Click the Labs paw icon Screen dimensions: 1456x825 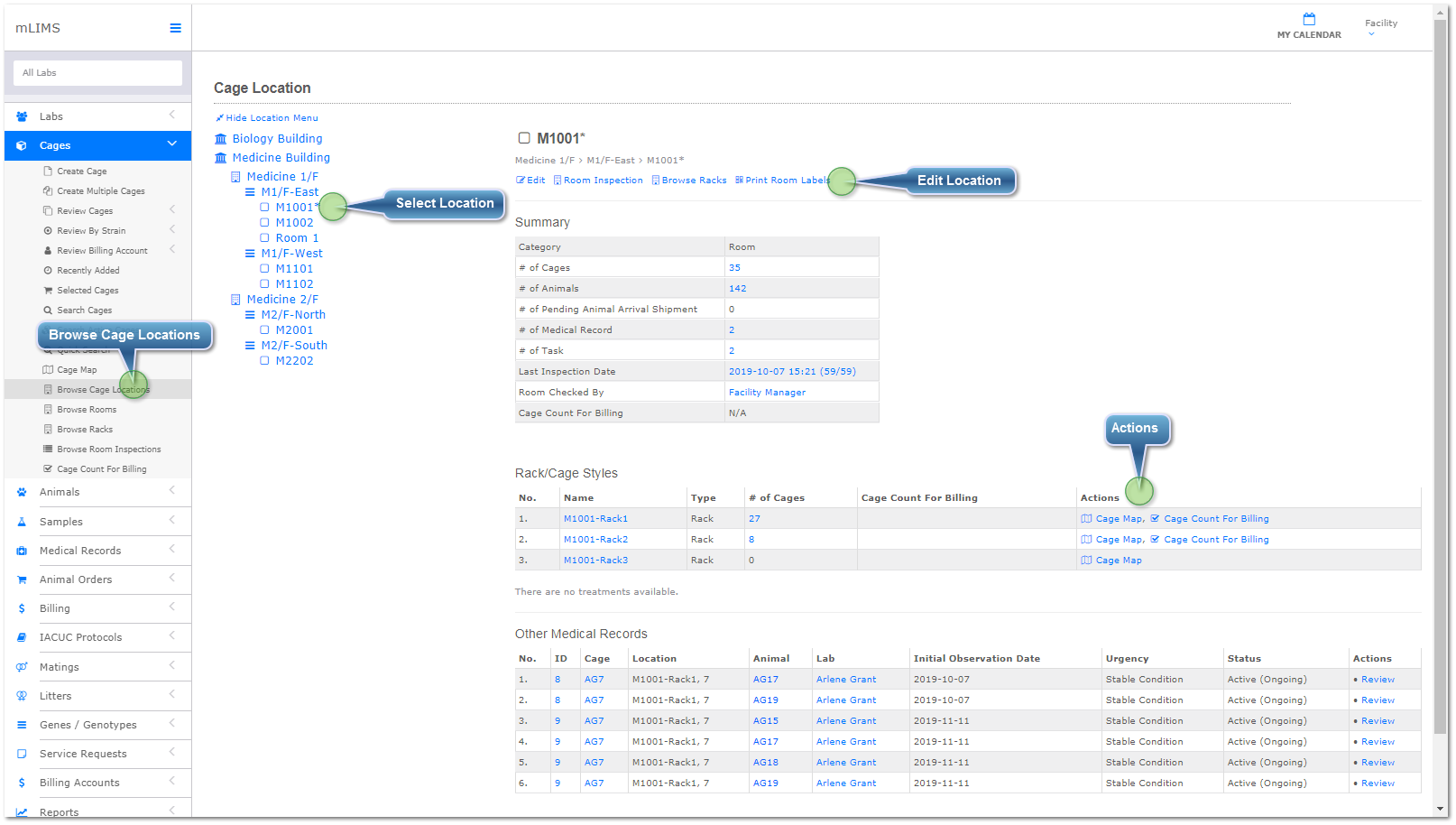click(x=22, y=116)
